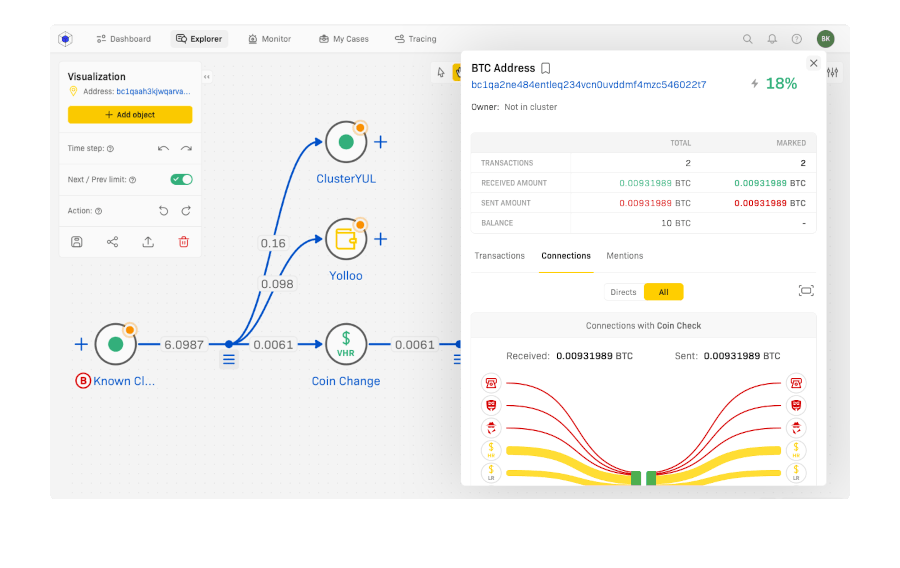Click the Coin Change VHR node
The image size is (900, 568).
click(345, 344)
